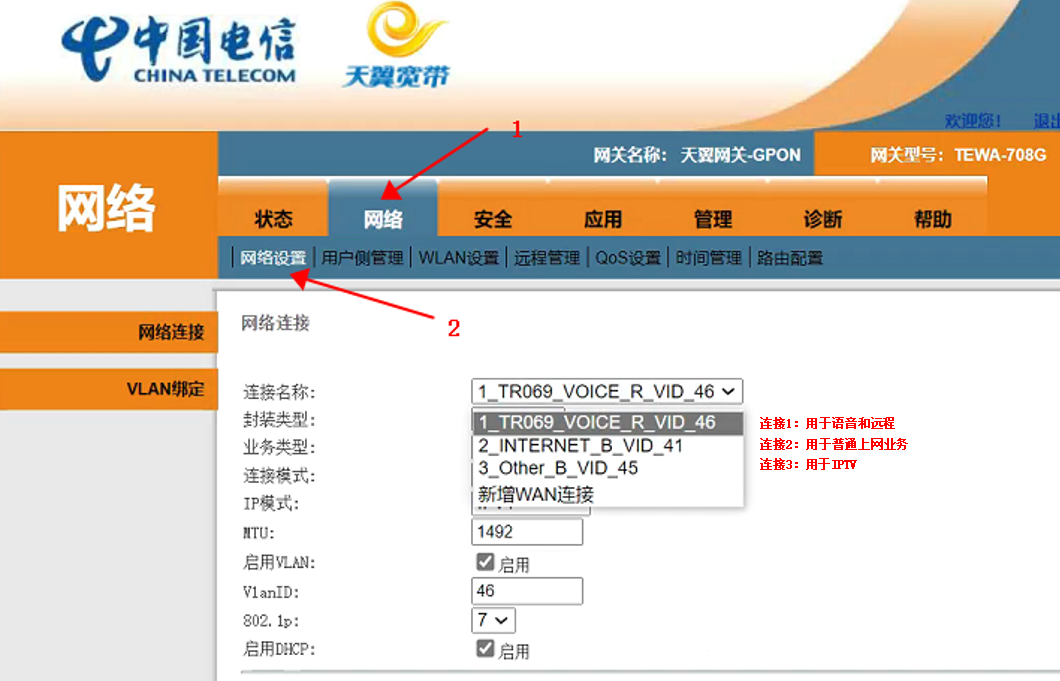Open the 连接名称 dropdown

pos(607,391)
